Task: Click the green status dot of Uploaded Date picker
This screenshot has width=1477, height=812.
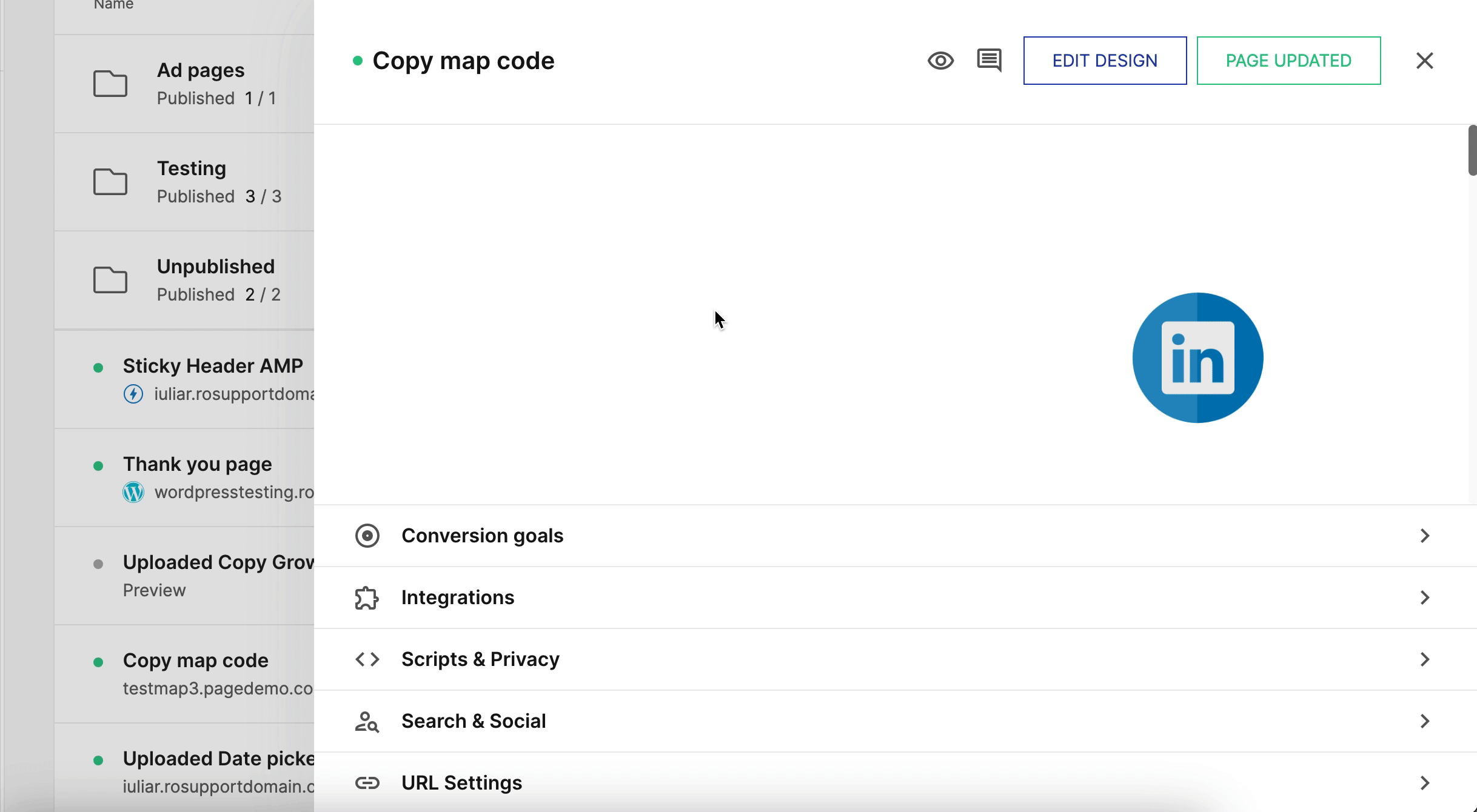Action: [x=98, y=760]
